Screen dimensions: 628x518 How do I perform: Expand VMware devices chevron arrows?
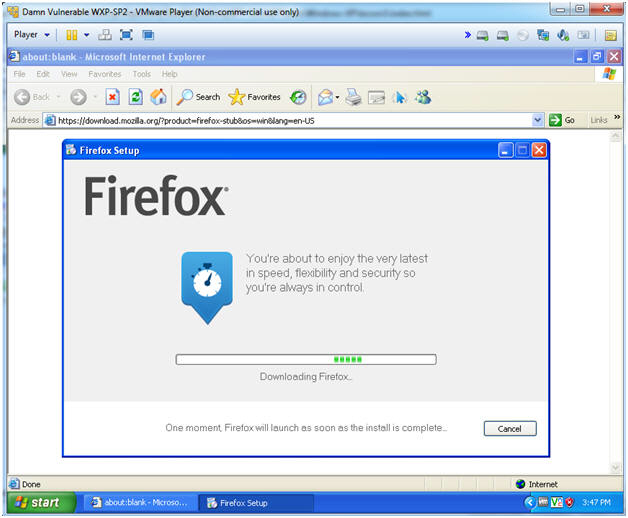click(467, 35)
